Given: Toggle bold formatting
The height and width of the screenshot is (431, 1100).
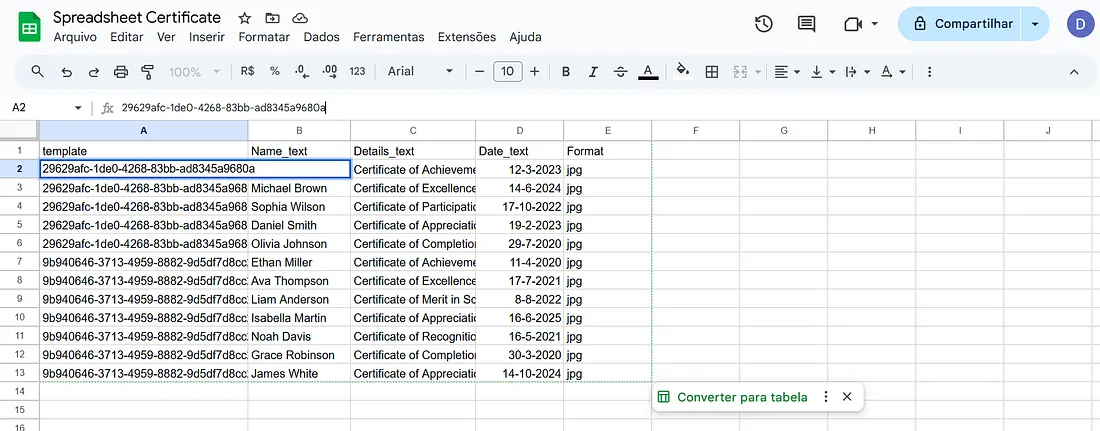Looking at the screenshot, I should tap(565, 72).
